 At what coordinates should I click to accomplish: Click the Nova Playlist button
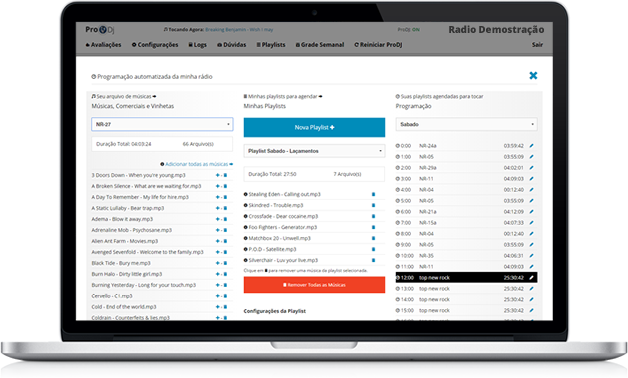[x=314, y=127]
